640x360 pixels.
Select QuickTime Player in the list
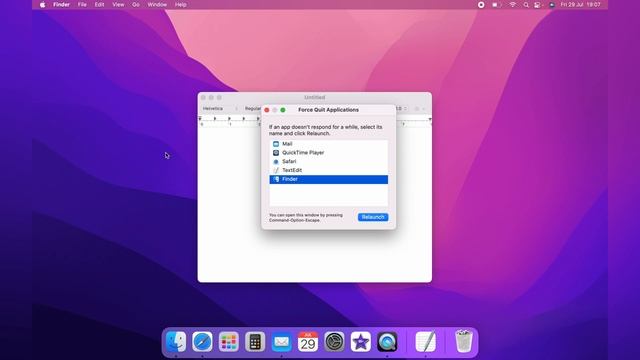329,153
